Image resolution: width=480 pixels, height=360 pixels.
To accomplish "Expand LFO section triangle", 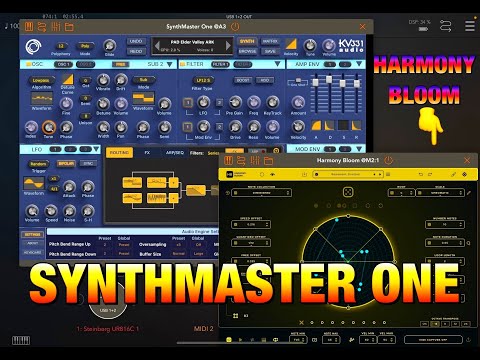I will click(x=96, y=149).
